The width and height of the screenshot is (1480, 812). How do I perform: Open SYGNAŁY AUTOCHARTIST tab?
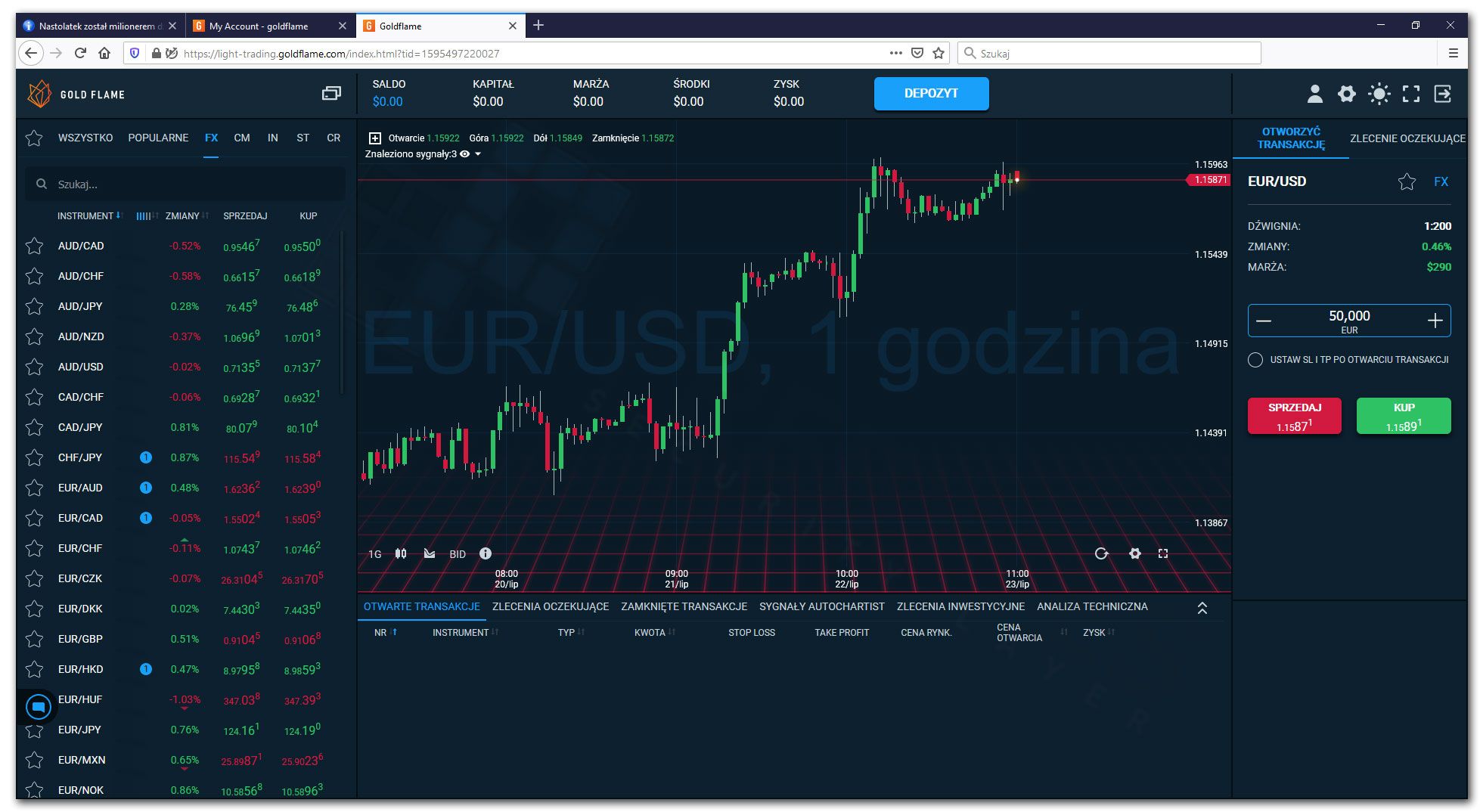point(822,606)
